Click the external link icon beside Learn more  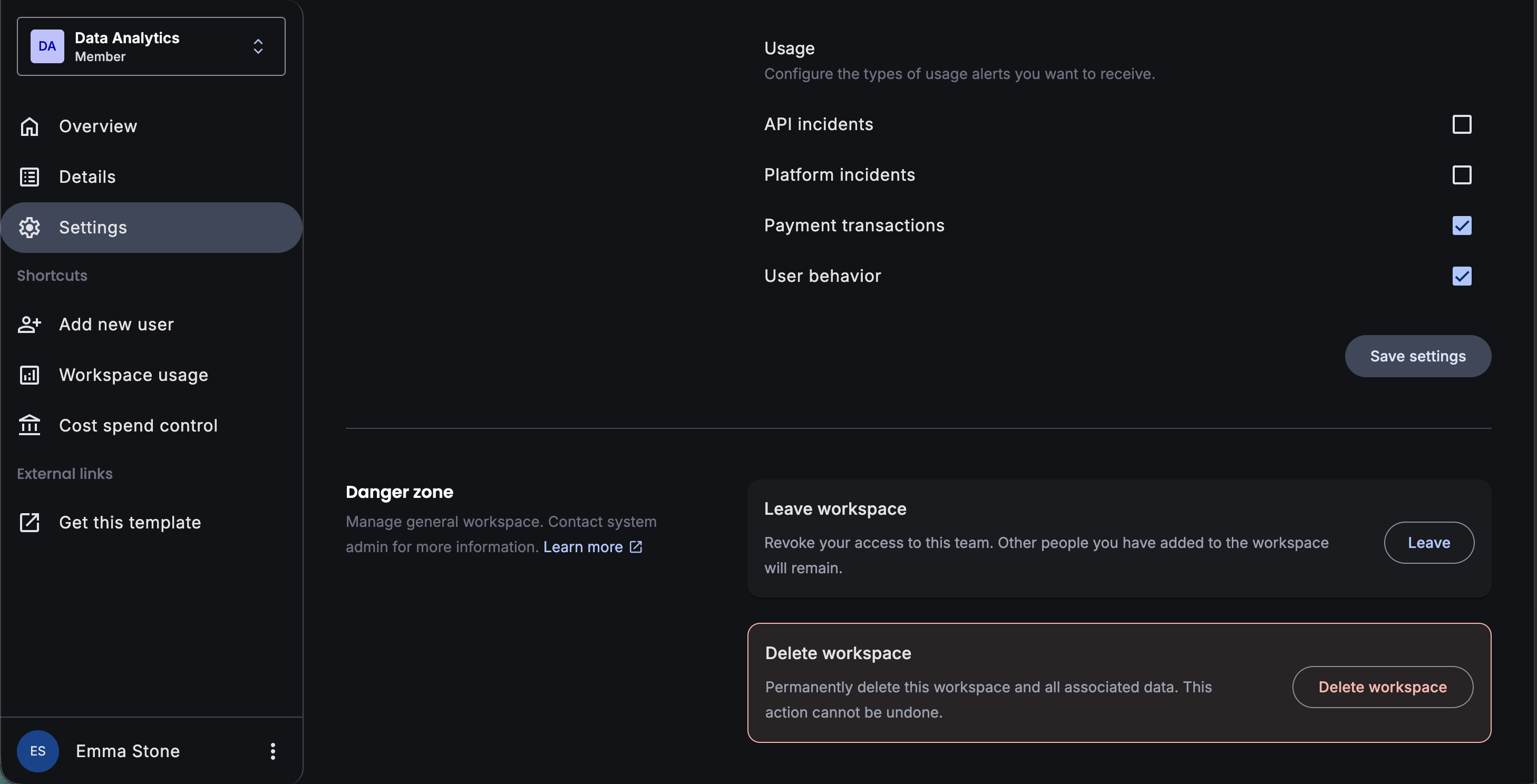coord(636,547)
